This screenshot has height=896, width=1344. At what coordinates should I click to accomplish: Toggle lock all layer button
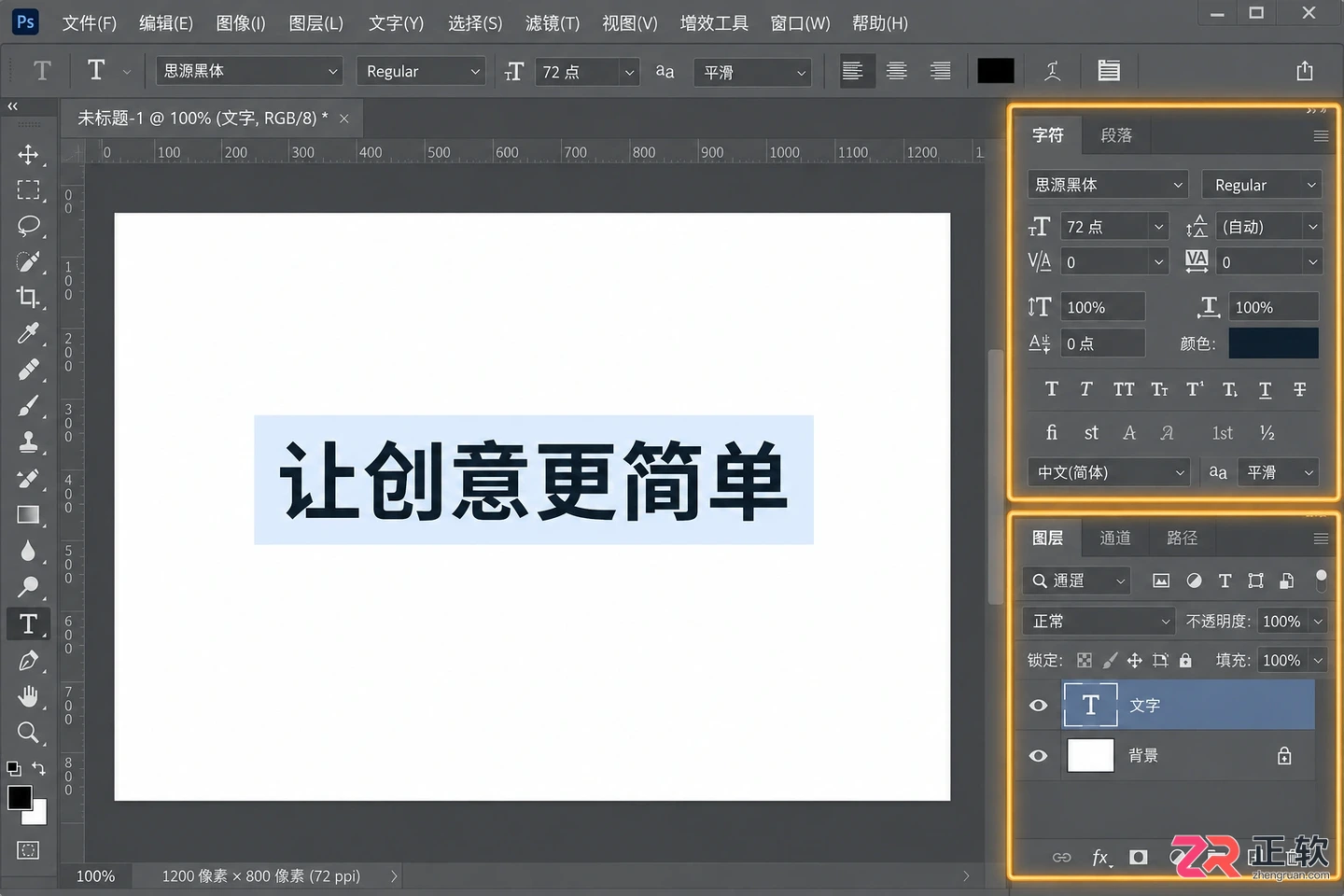coord(1185,661)
